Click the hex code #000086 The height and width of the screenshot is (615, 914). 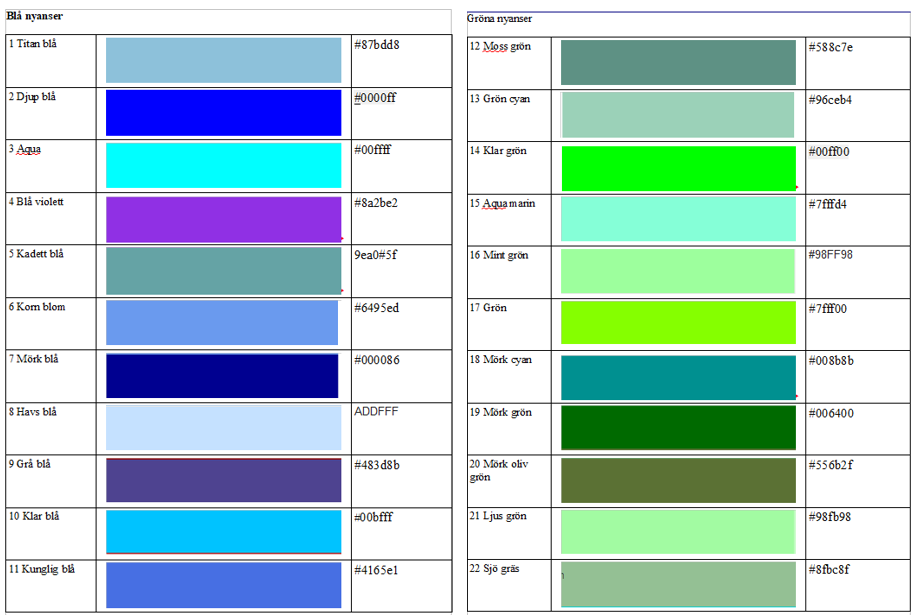pos(377,360)
